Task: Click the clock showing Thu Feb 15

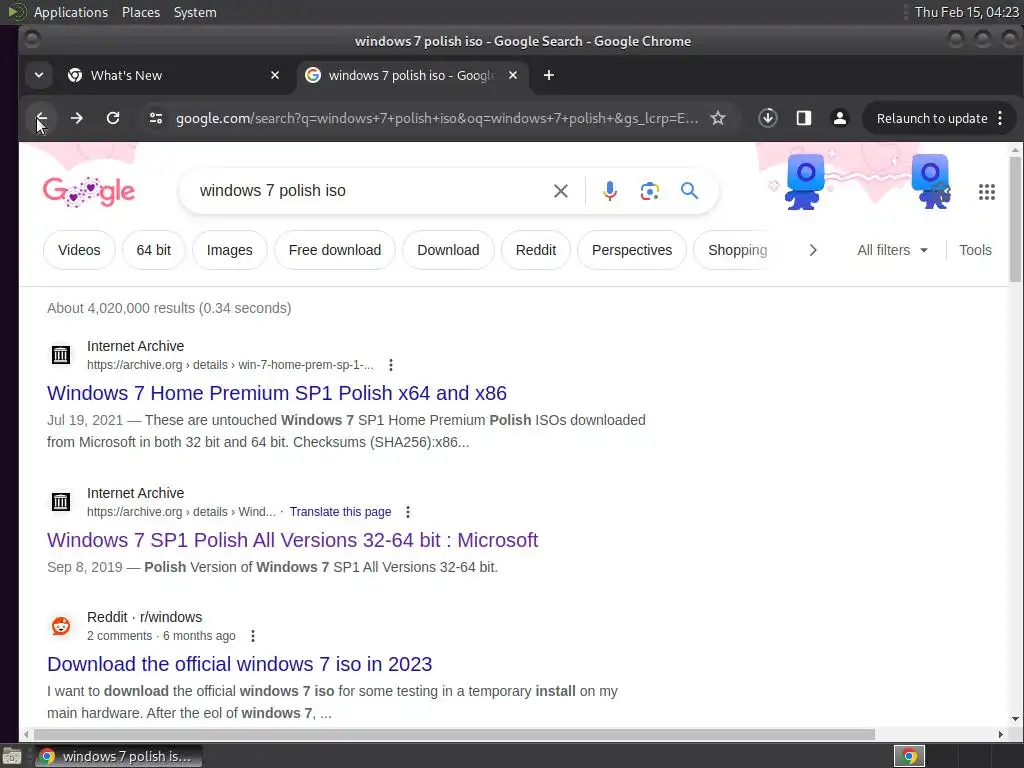Action: (x=966, y=12)
